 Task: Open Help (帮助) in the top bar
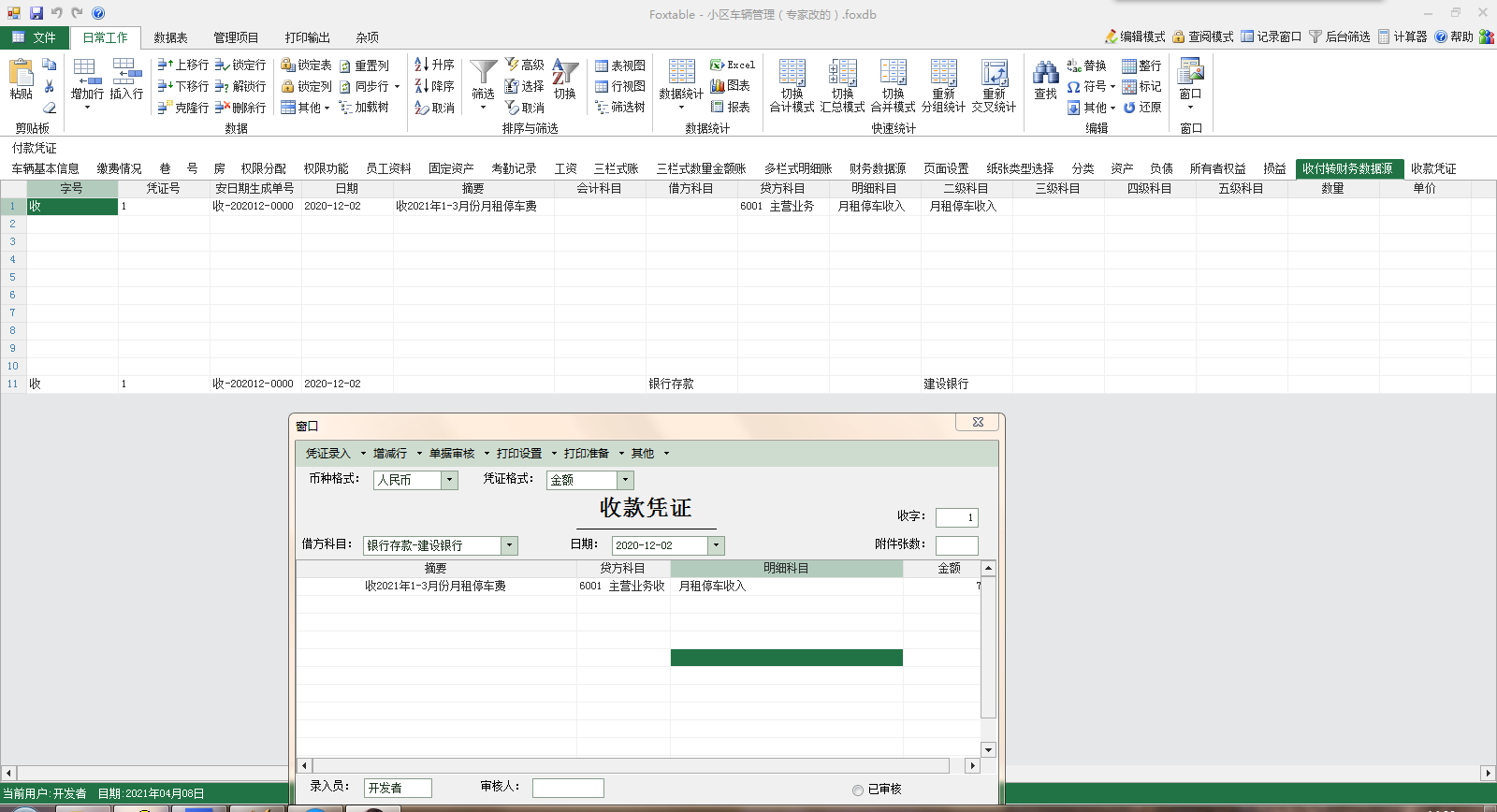tap(1454, 36)
